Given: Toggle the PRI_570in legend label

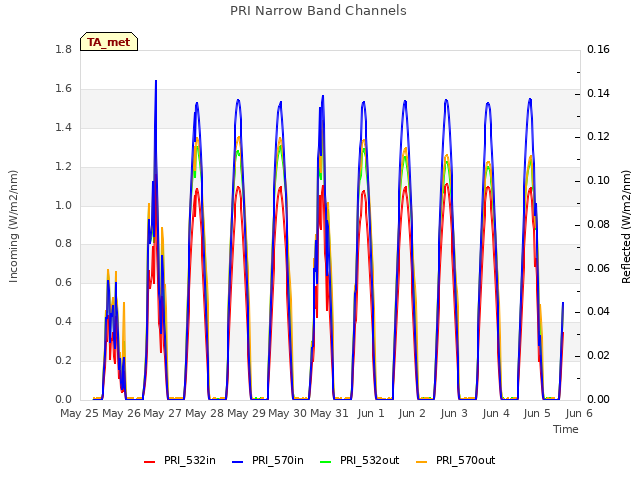Looking at the screenshot, I should (x=278, y=460).
